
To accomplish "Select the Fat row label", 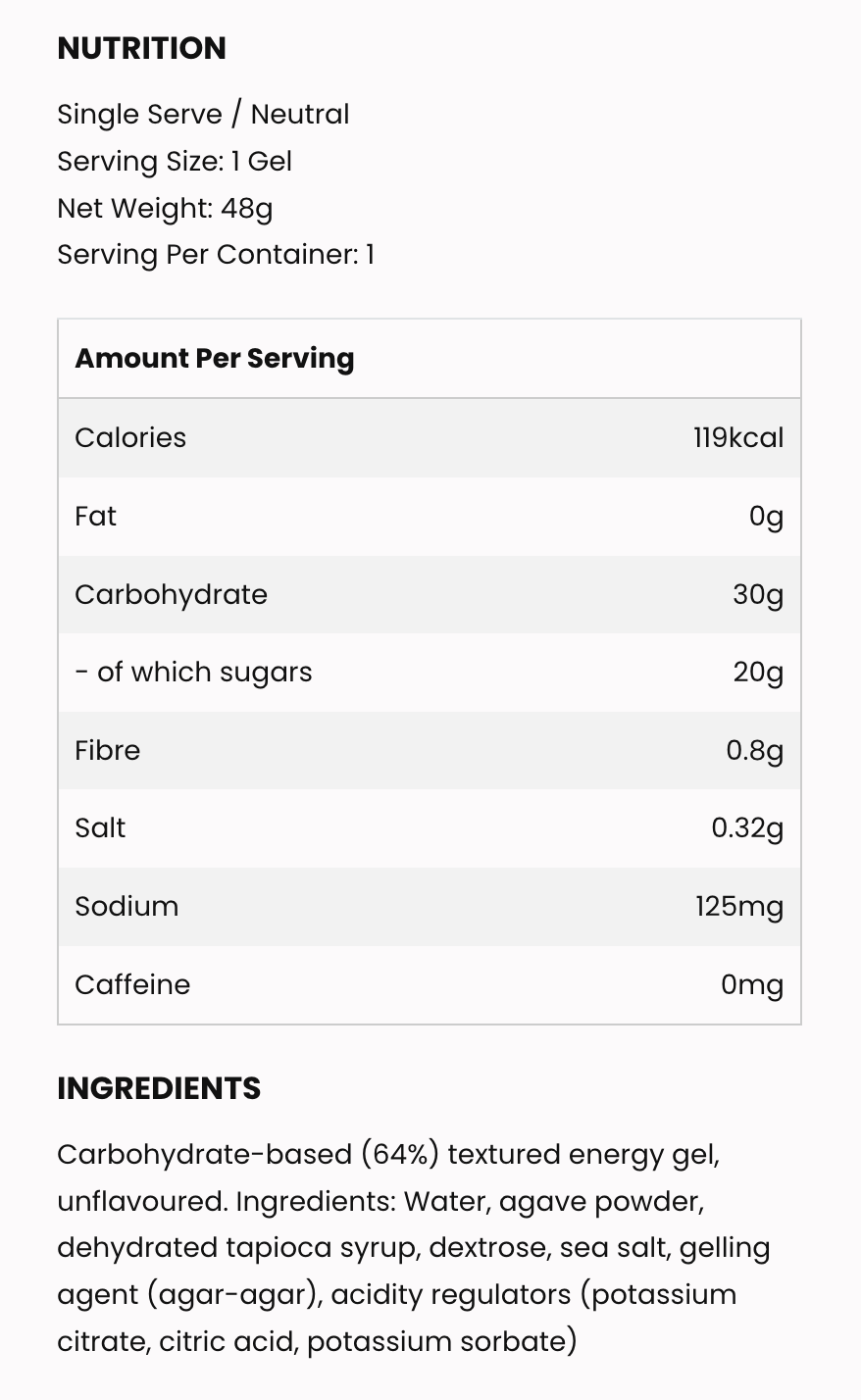I will pos(95,516).
